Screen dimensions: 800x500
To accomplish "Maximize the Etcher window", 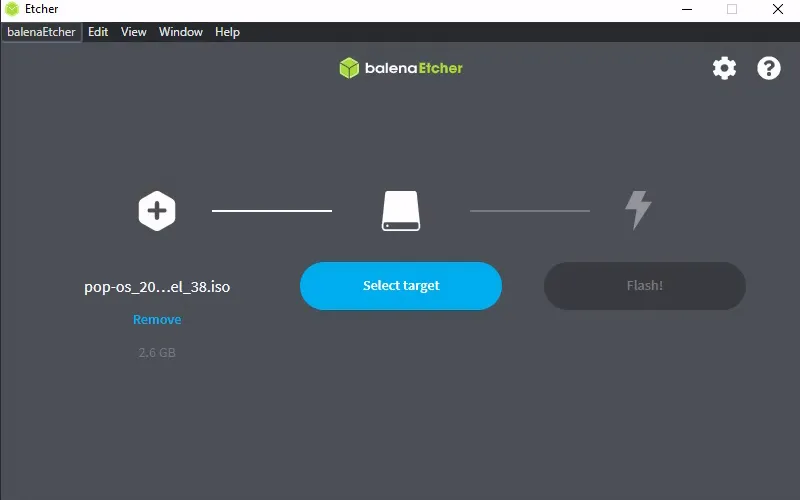I will [732, 9].
